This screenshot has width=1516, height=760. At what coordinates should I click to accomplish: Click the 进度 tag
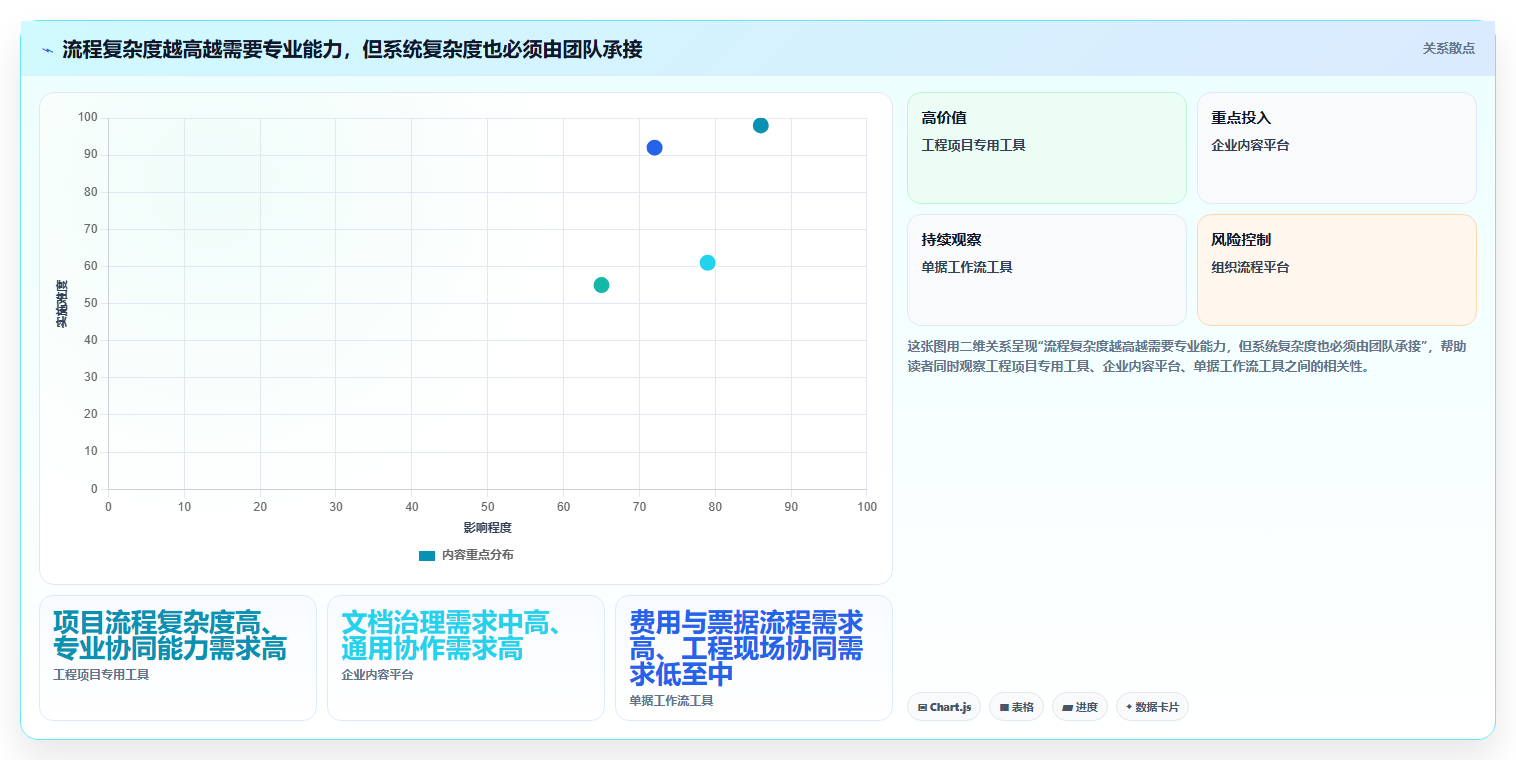point(1080,707)
